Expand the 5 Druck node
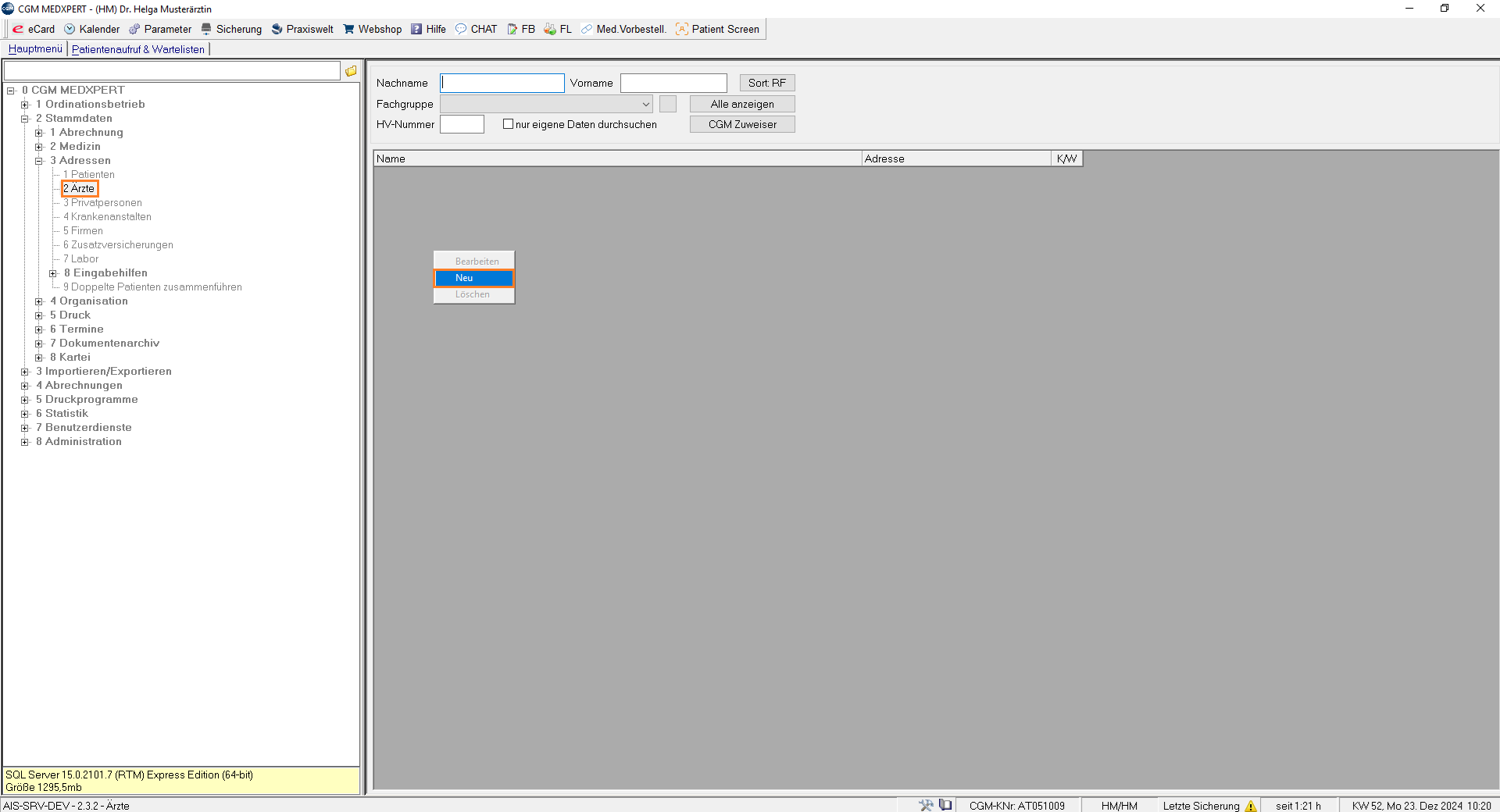The image size is (1500, 812). (x=39, y=315)
